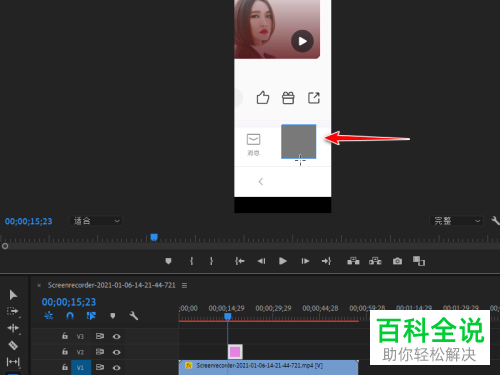Click the program monitor playhead marker

click(x=154, y=237)
